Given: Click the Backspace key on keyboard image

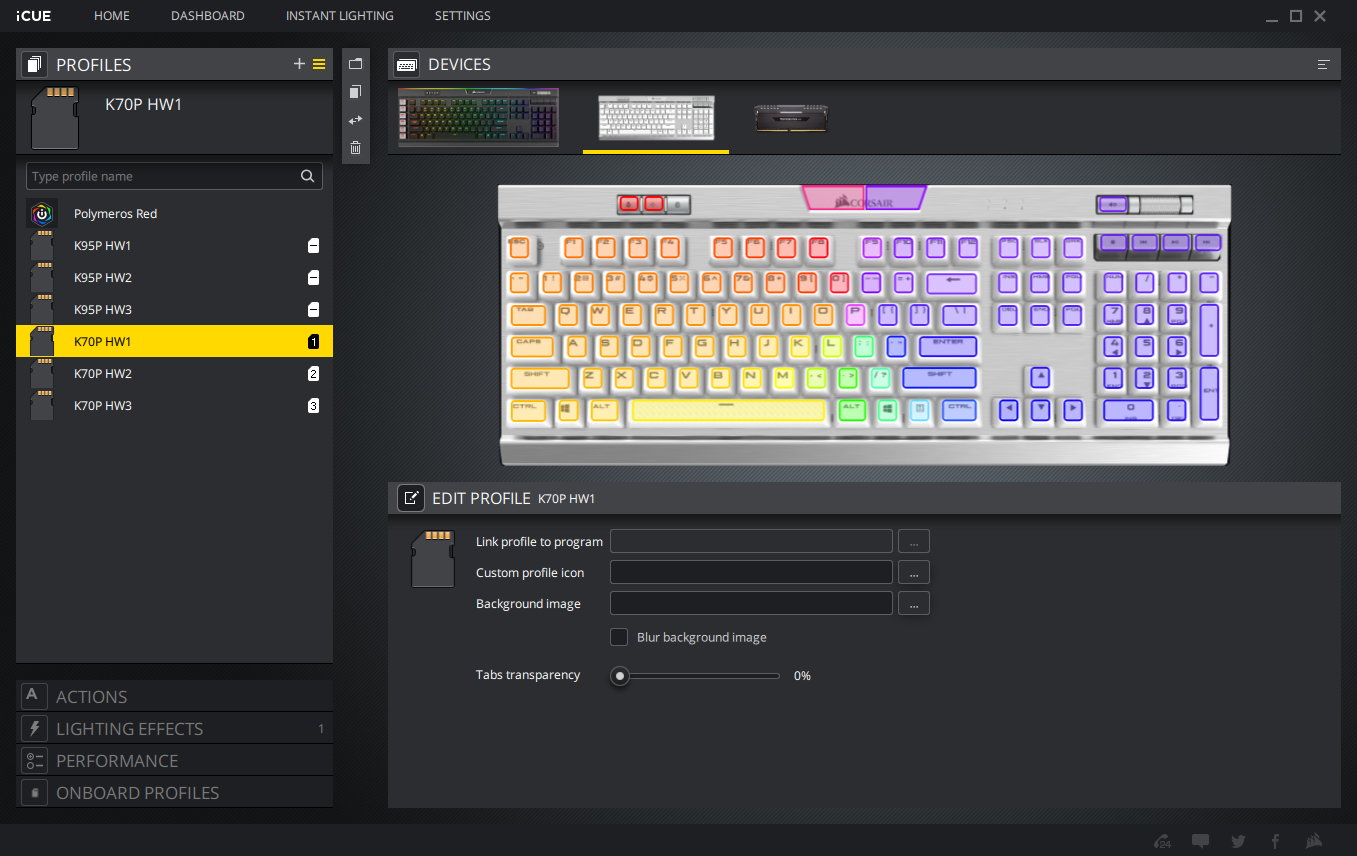Looking at the screenshot, I should click(x=951, y=282).
